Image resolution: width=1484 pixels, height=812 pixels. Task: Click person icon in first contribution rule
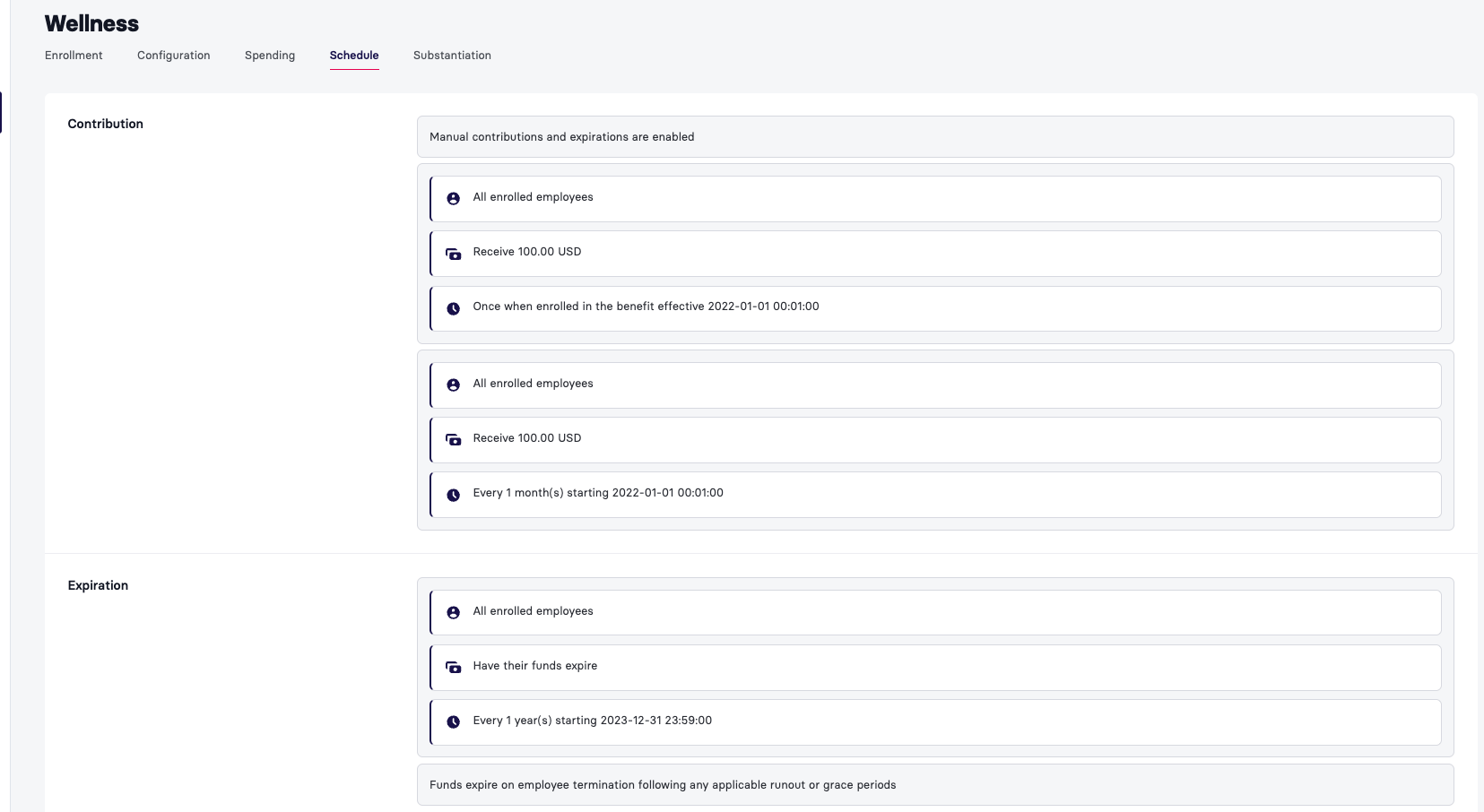pos(454,199)
